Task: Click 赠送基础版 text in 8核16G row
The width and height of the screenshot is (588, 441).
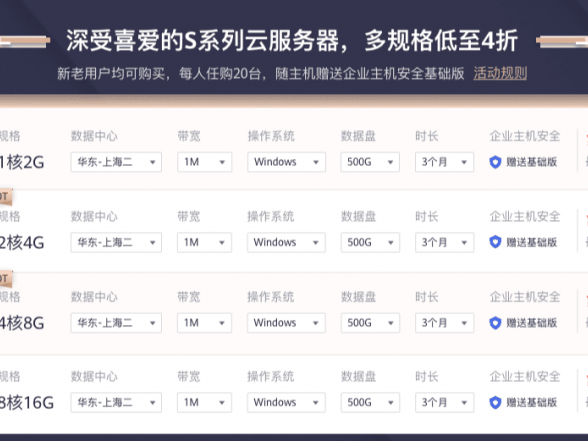Action: pyautogui.click(x=531, y=402)
